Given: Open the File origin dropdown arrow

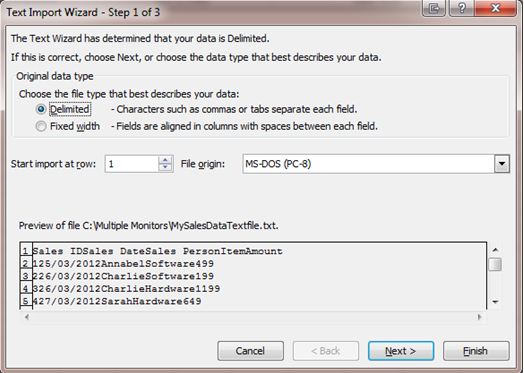Looking at the screenshot, I should pos(502,164).
